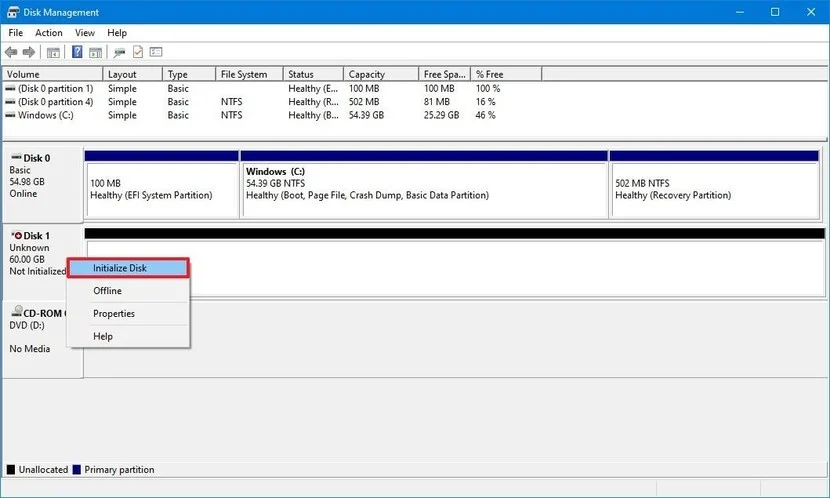The height and width of the screenshot is (498, 830).
Task: Sort by the File System column header
Action: 249,74
